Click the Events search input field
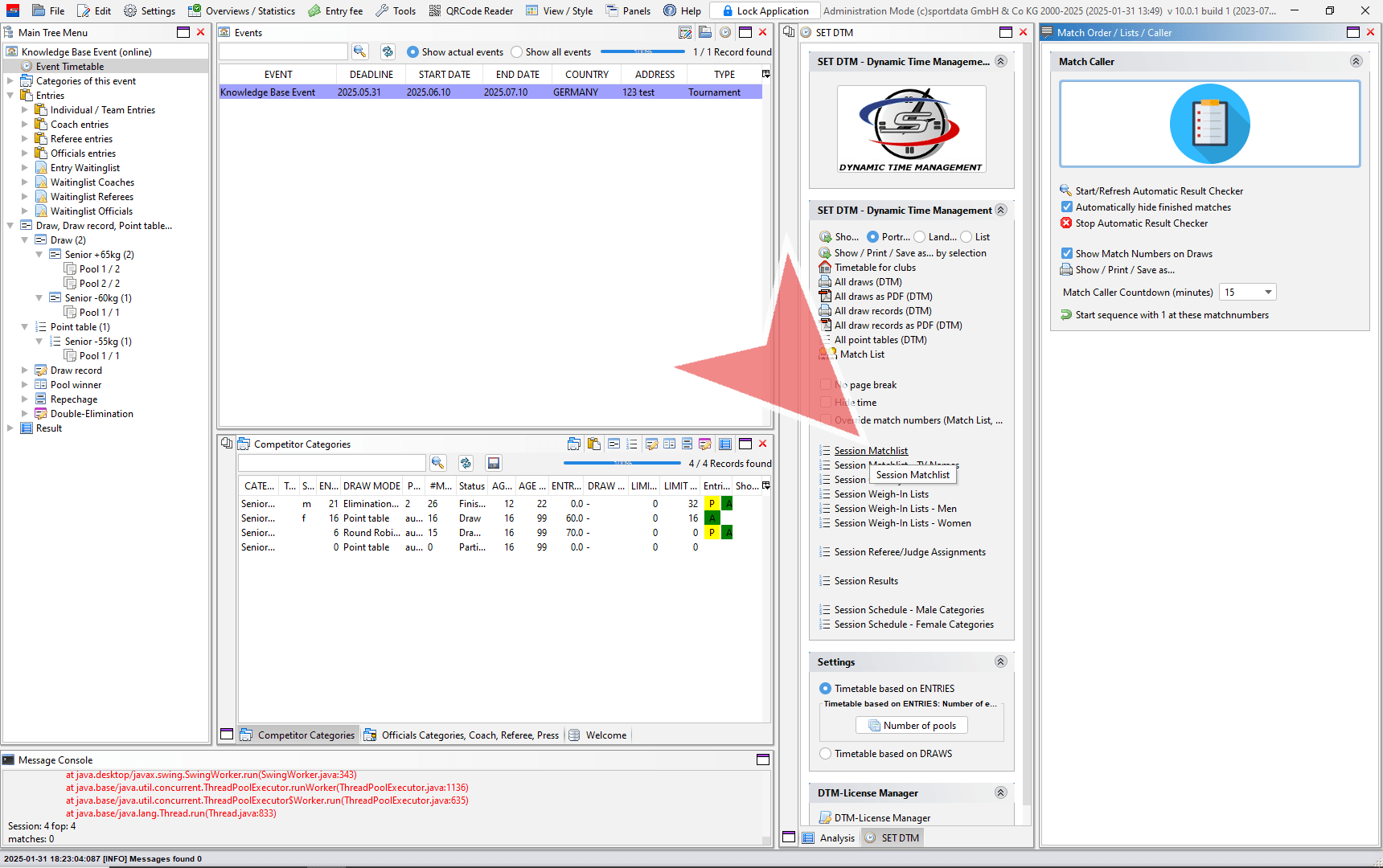The image size is (1383, 868). [x=283, y=51]
